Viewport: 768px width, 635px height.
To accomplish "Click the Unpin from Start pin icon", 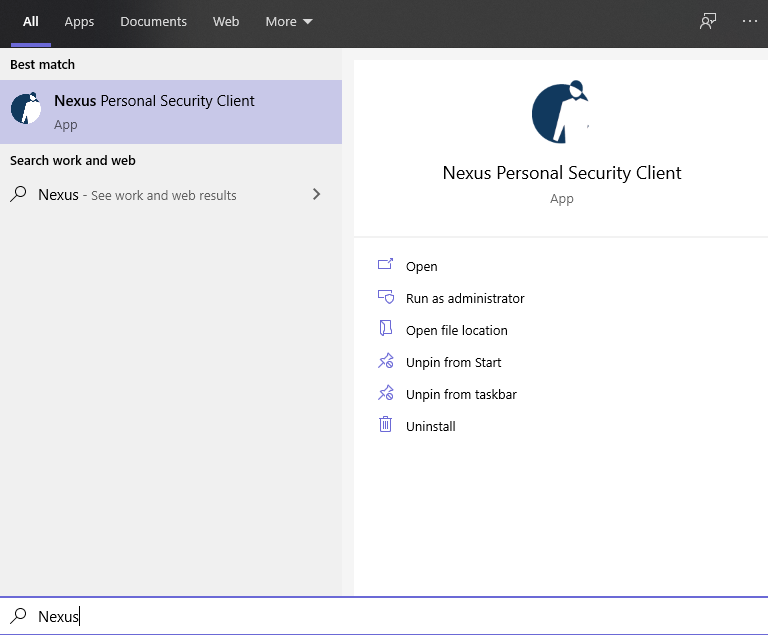I will click(386, 362).
